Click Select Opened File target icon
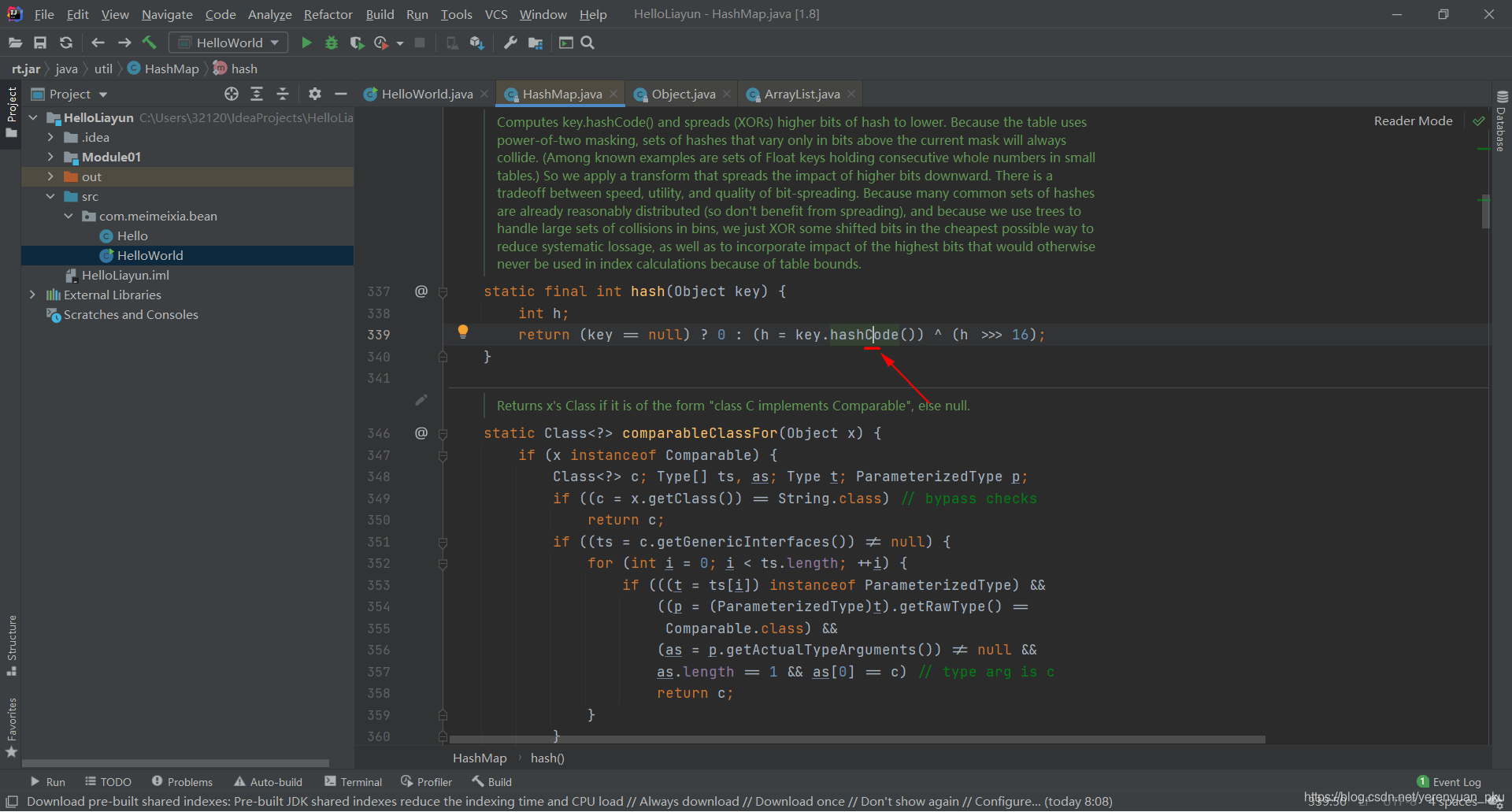Viewport: 1512px width, 812px height. [x=231, y=94]
